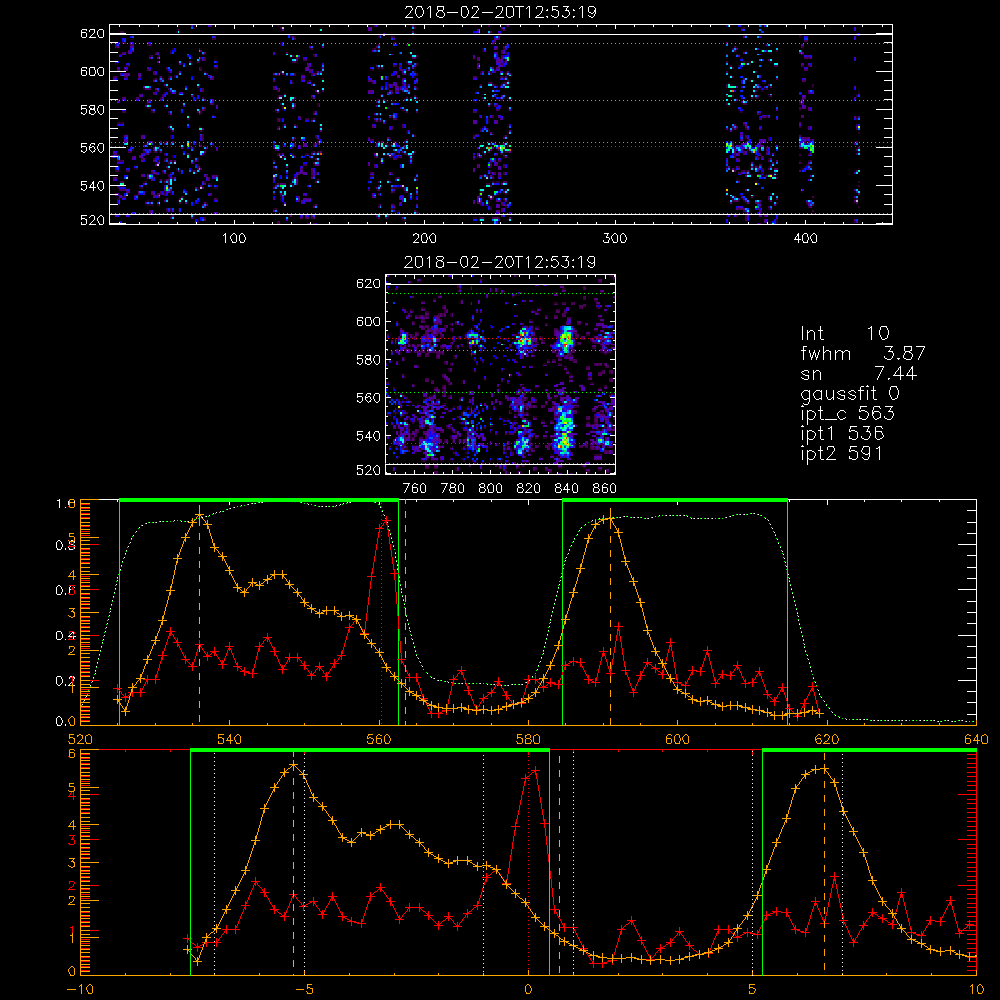Click the 100 tick label of the top plot
This screenshot has height=1000, width=1000.
point(234,239)
